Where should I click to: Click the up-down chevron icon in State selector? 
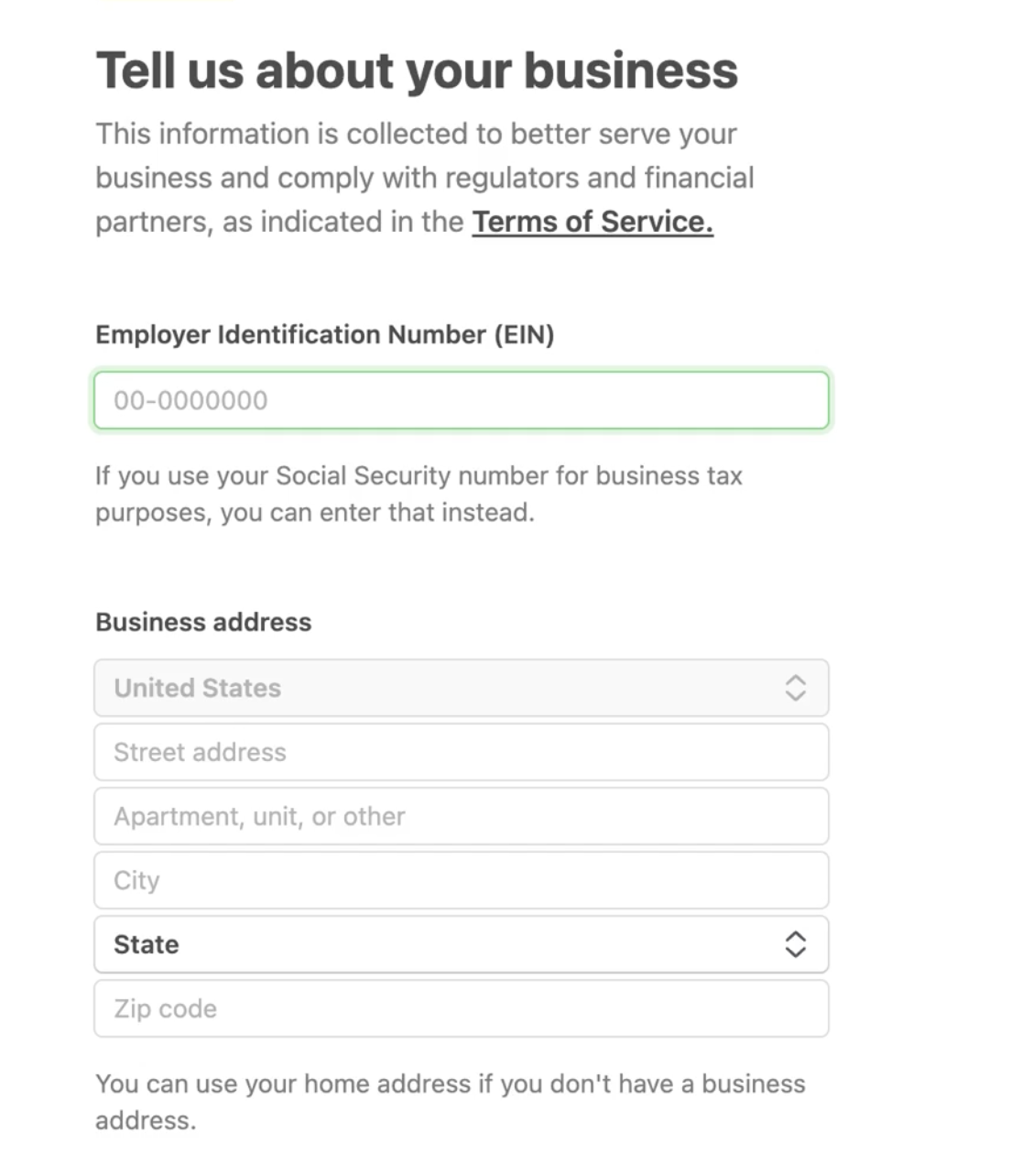tap(796, 944)
